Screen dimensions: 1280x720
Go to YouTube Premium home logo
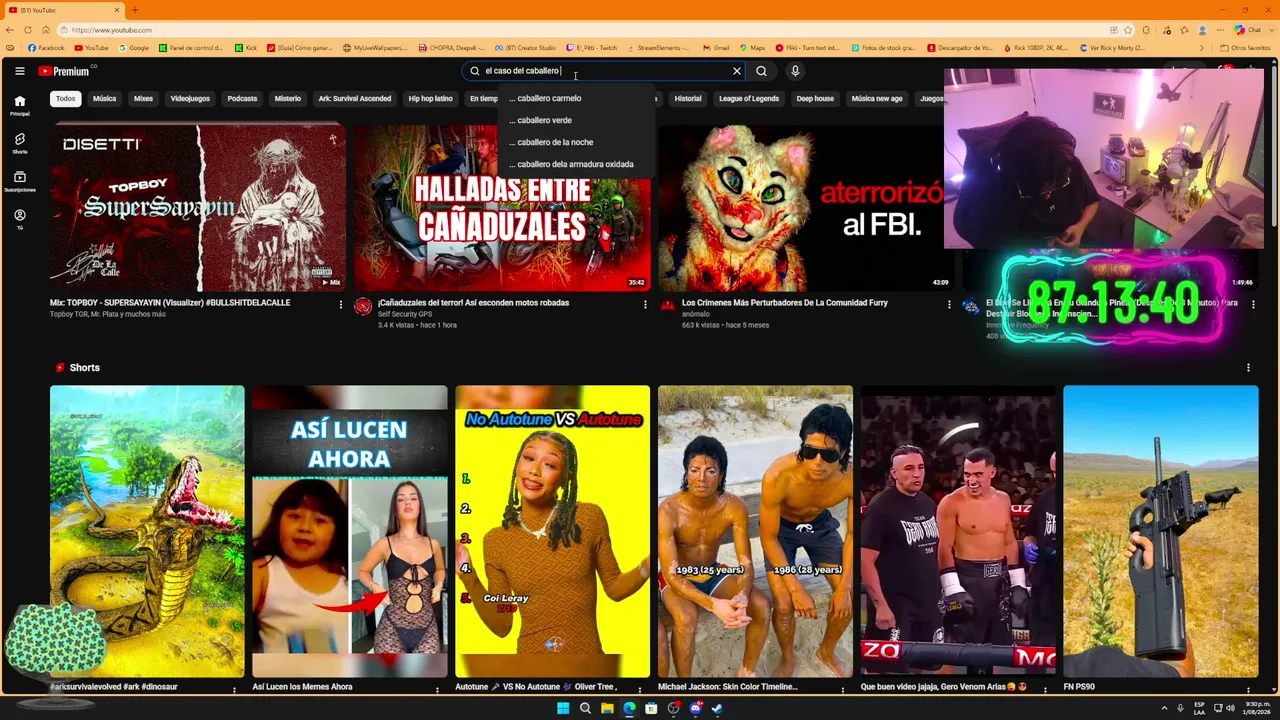pyautogui.click(x=65, y=71)
